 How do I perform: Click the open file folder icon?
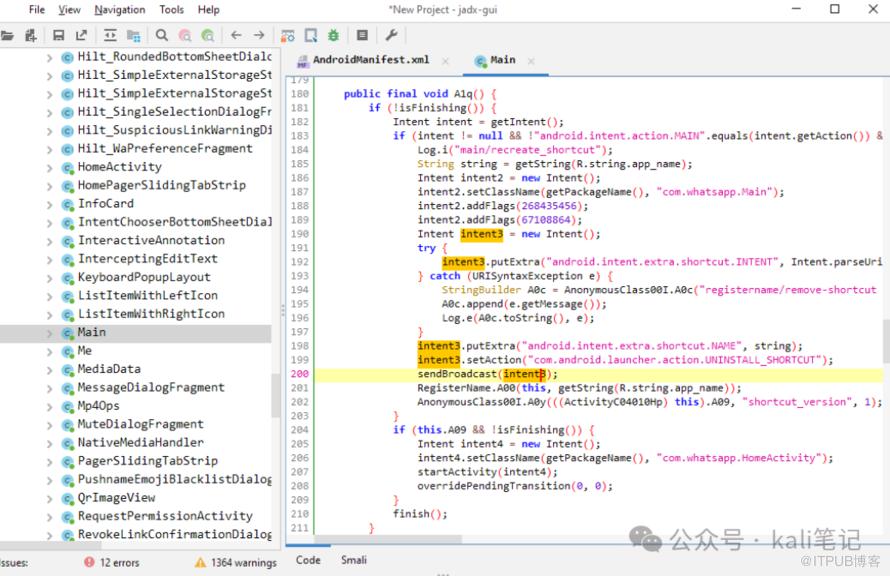7,35
